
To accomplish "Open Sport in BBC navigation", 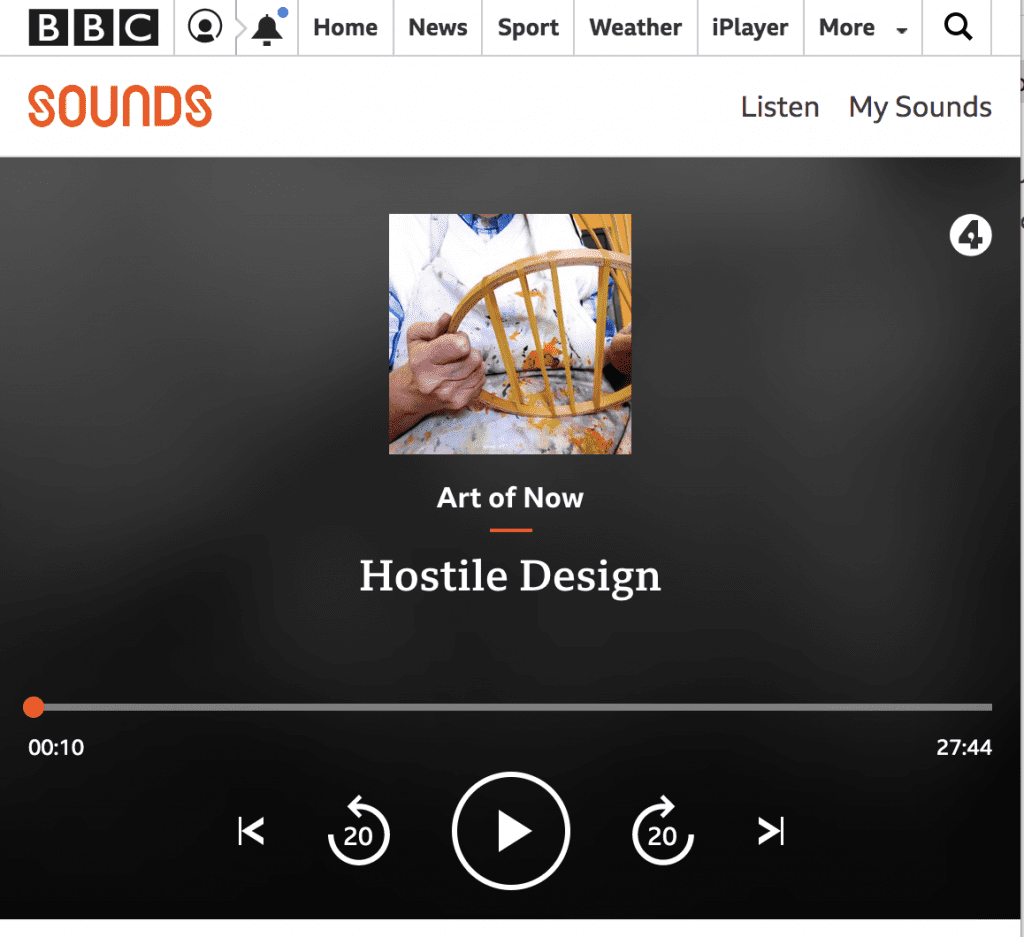I will [x=528, y=27].
